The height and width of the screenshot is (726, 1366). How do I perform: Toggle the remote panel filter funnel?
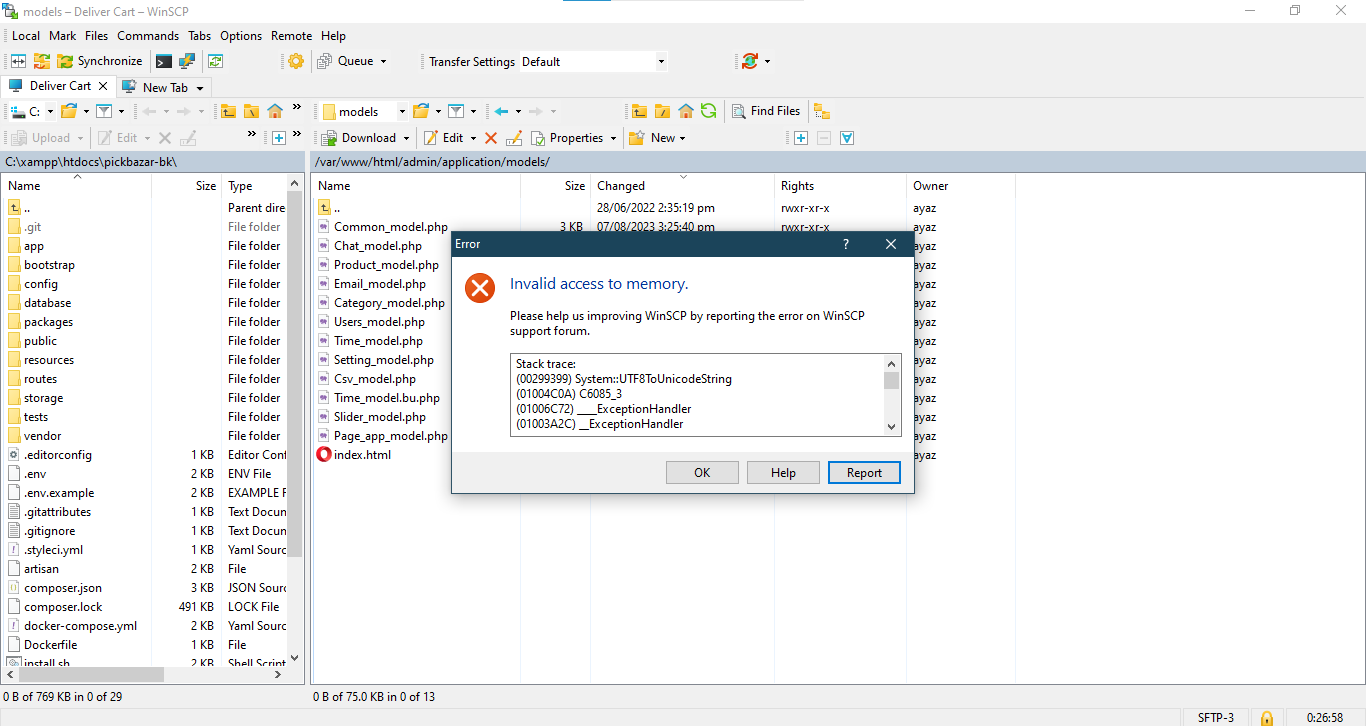458,110
